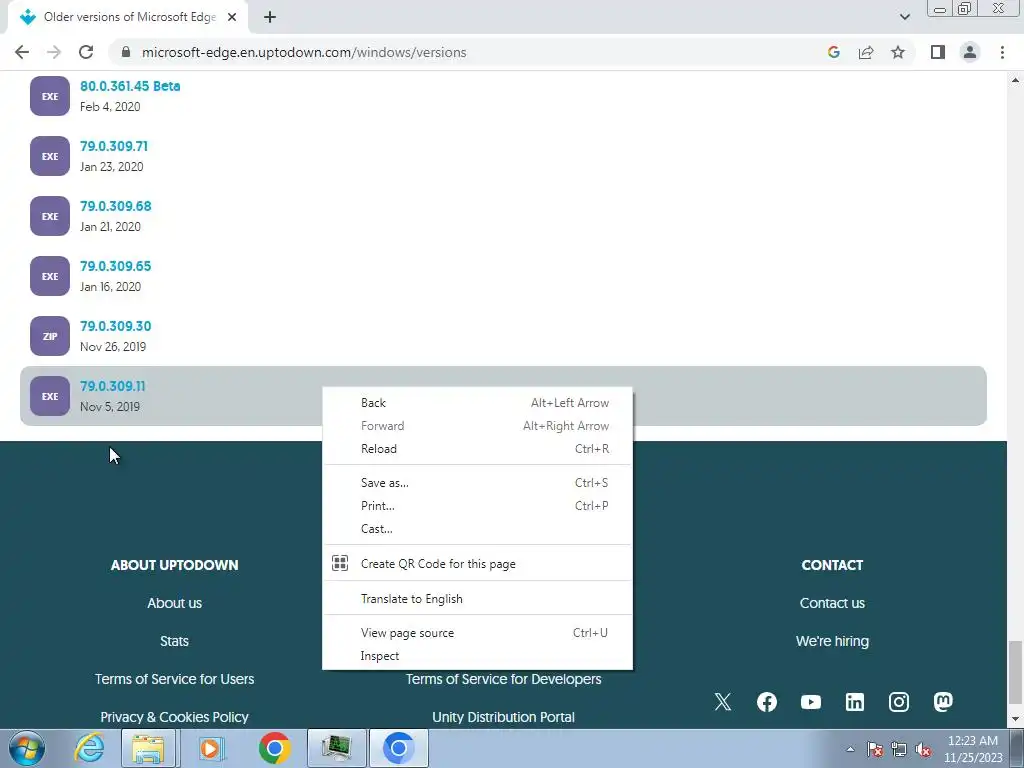This screenshot has height=768, width=1024.
Task: Select View page source
Action: (x=477, y=633)
